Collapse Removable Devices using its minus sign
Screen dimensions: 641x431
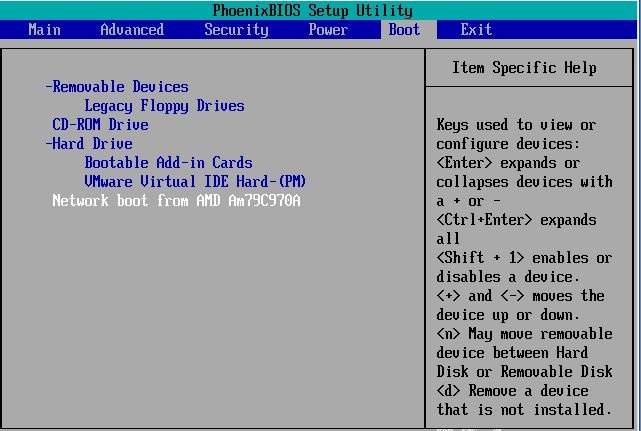point(48,87)
